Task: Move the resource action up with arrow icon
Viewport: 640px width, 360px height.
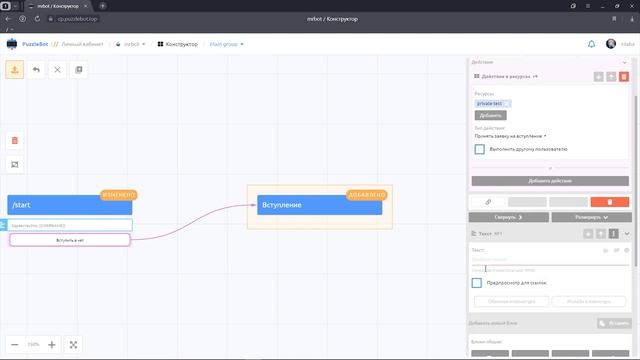Action: (611, 77)
